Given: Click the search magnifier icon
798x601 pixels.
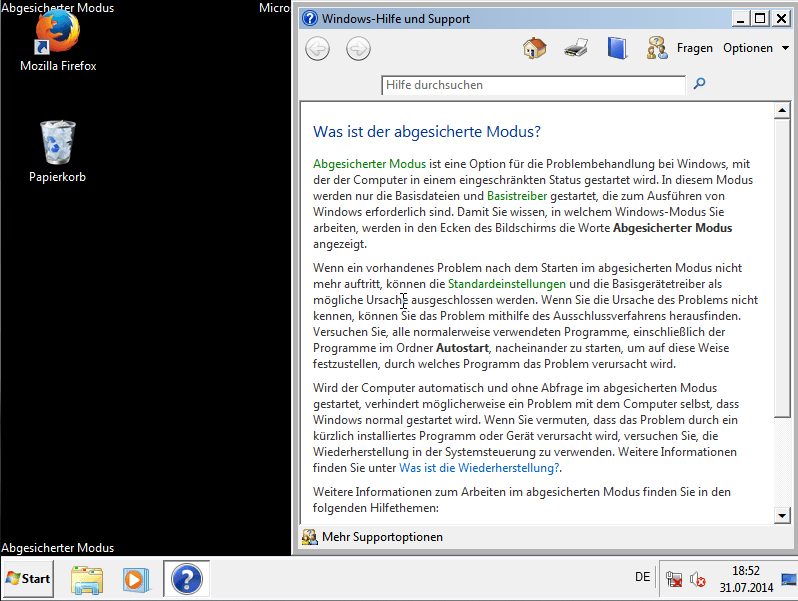Looking at the screenshot, I should click(x=699, y=85).
